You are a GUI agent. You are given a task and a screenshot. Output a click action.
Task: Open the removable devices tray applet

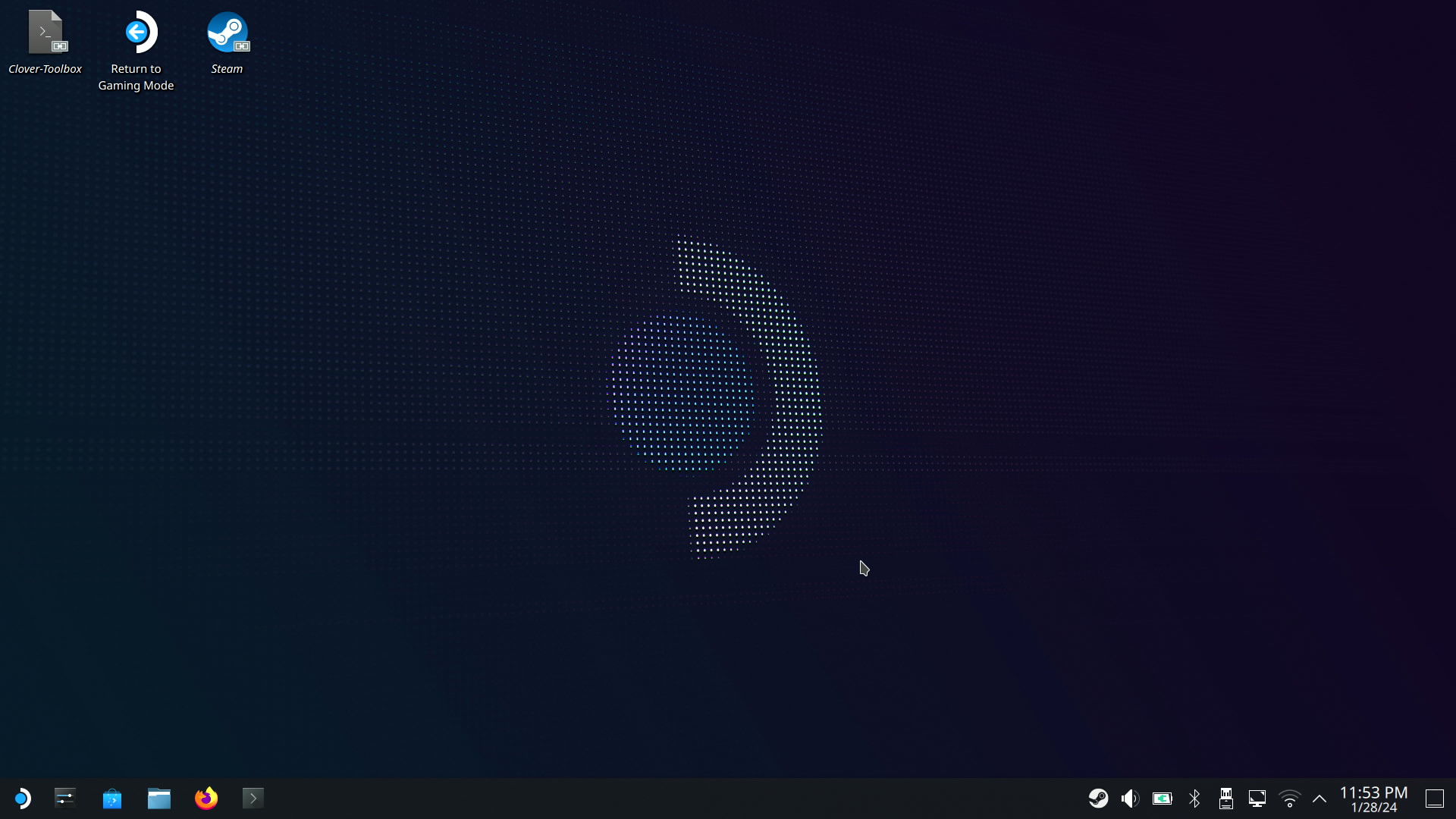1225,799
